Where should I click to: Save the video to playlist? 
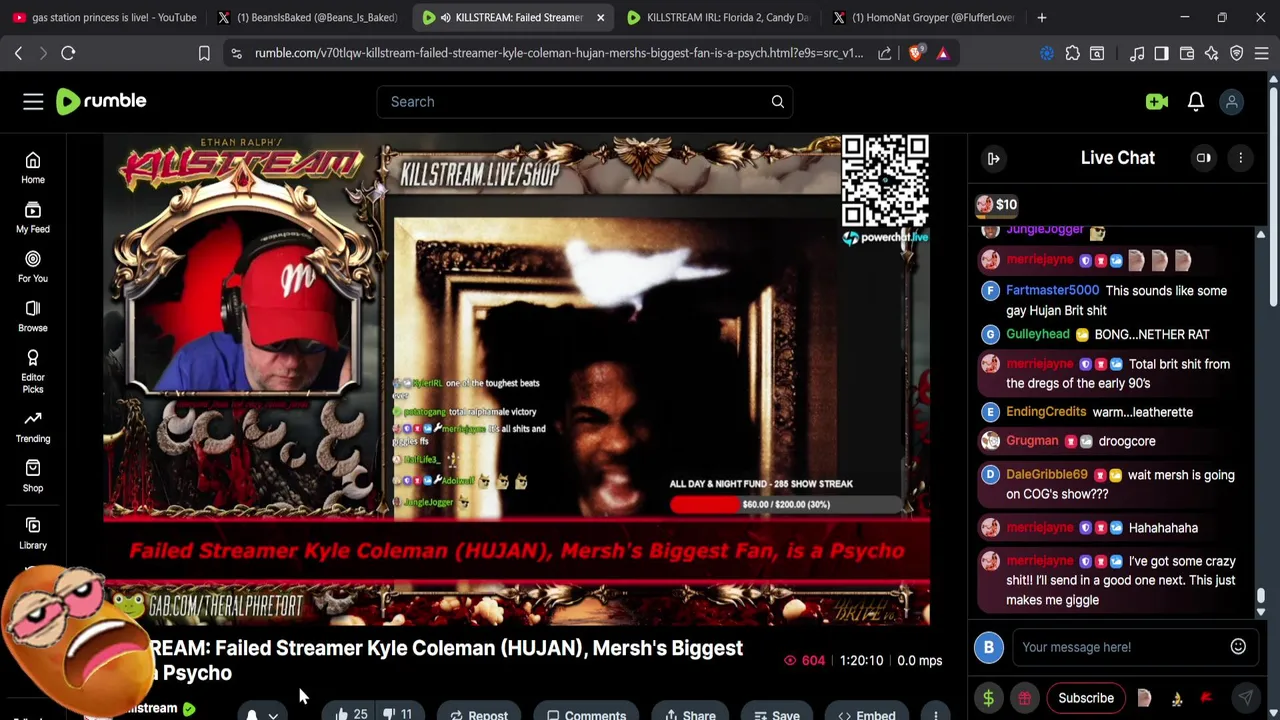[776, 714]
